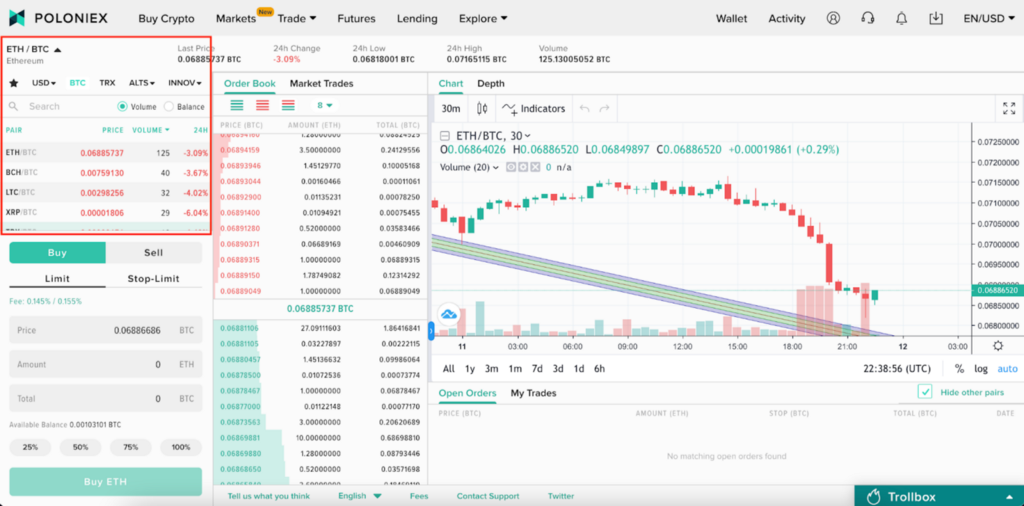The width and height of the screenshot is (1024, 506).
Task: Open the My Trades tab
Action: 533,393
